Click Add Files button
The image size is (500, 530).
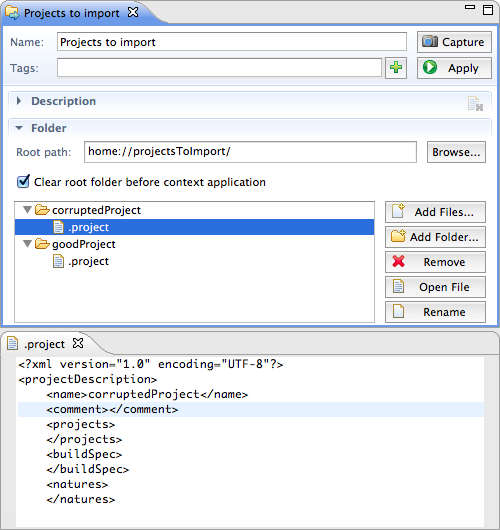click(435, 212)
